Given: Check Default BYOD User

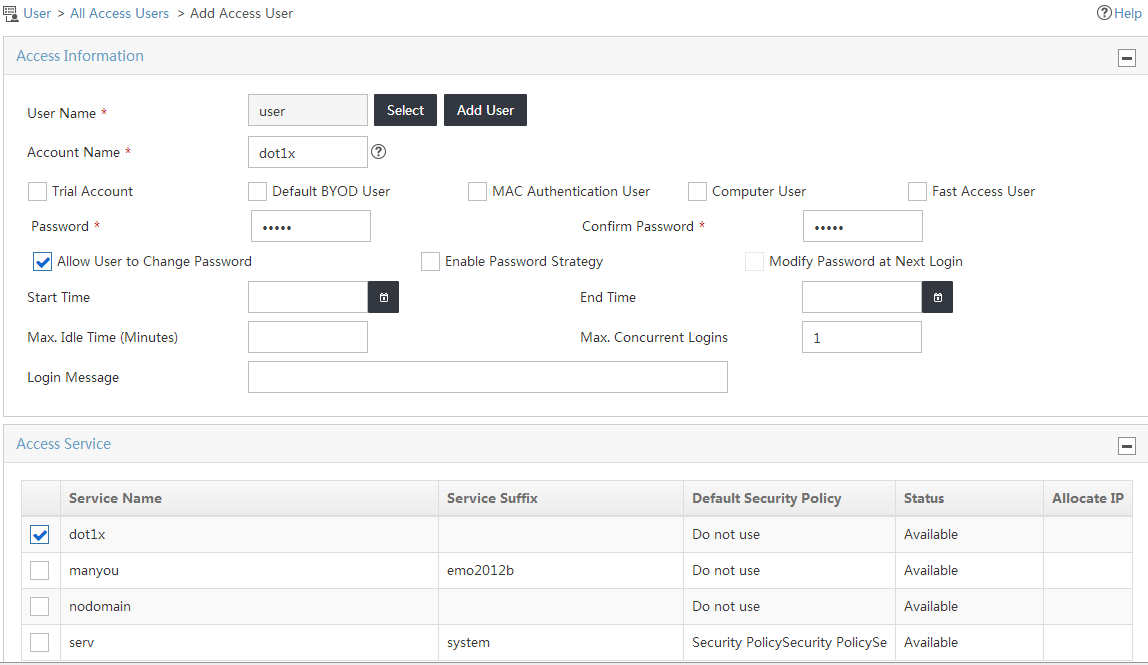Looking at the screenshot, I should tap(258, 191).
